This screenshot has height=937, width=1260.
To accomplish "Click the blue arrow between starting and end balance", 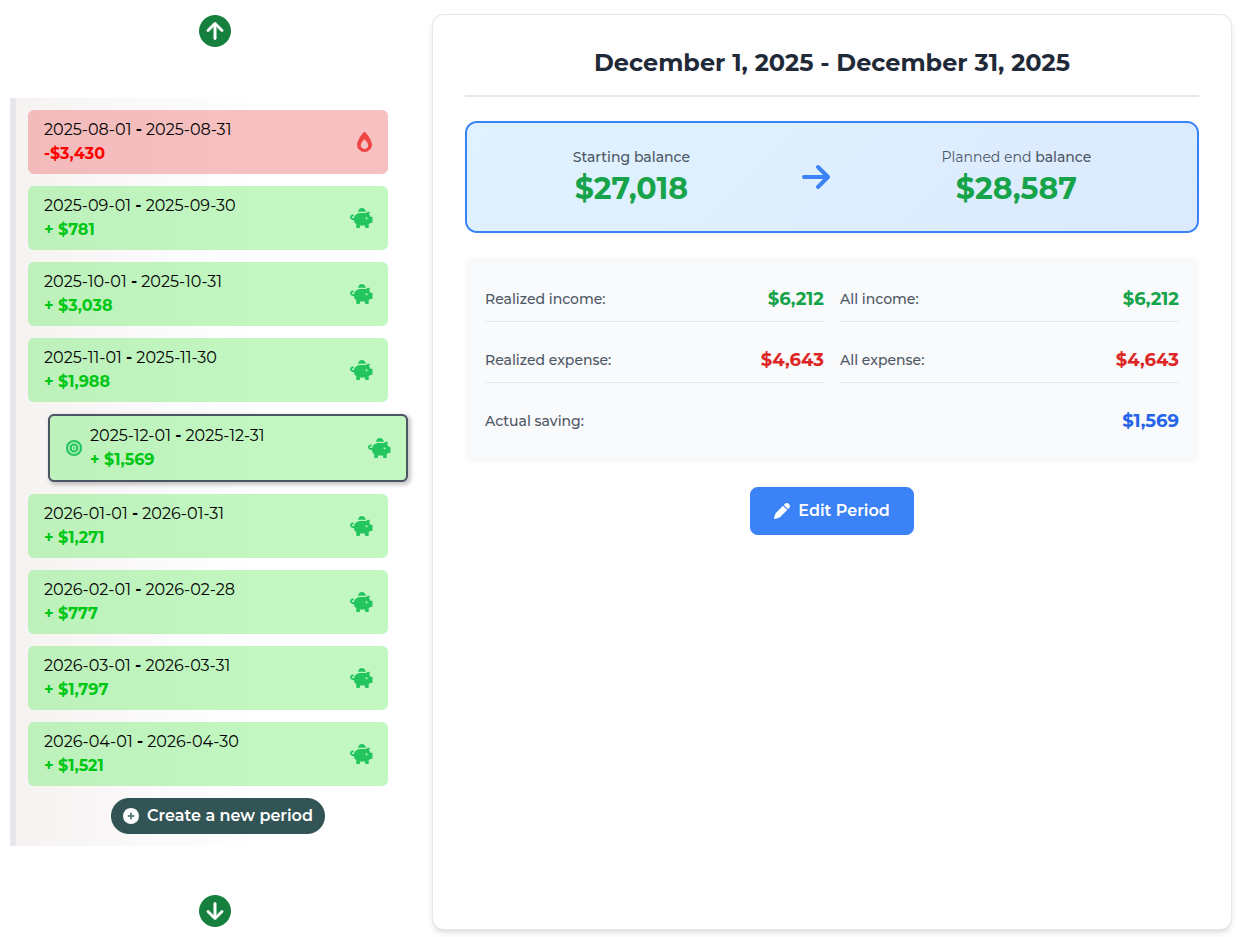I will coord(816,177).
